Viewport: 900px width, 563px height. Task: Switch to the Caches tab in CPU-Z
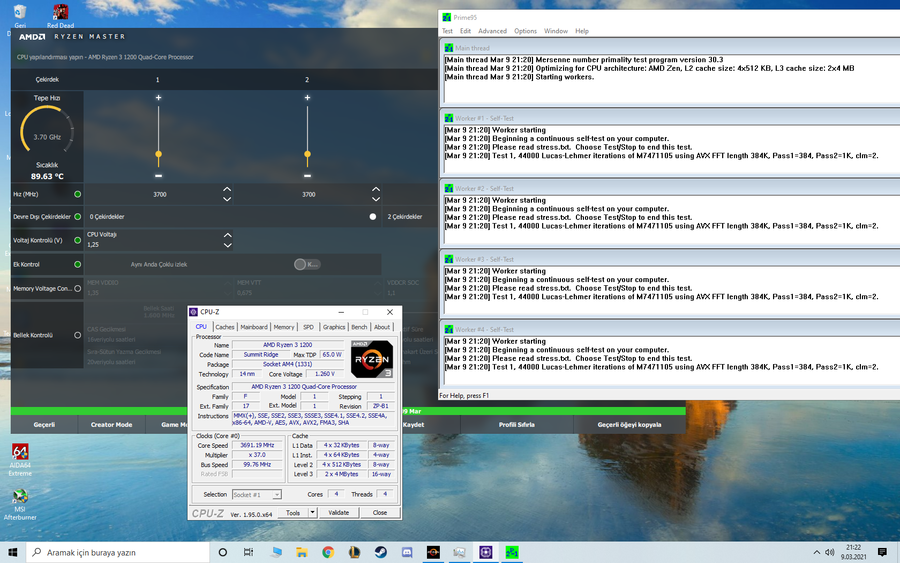(225, 327)
